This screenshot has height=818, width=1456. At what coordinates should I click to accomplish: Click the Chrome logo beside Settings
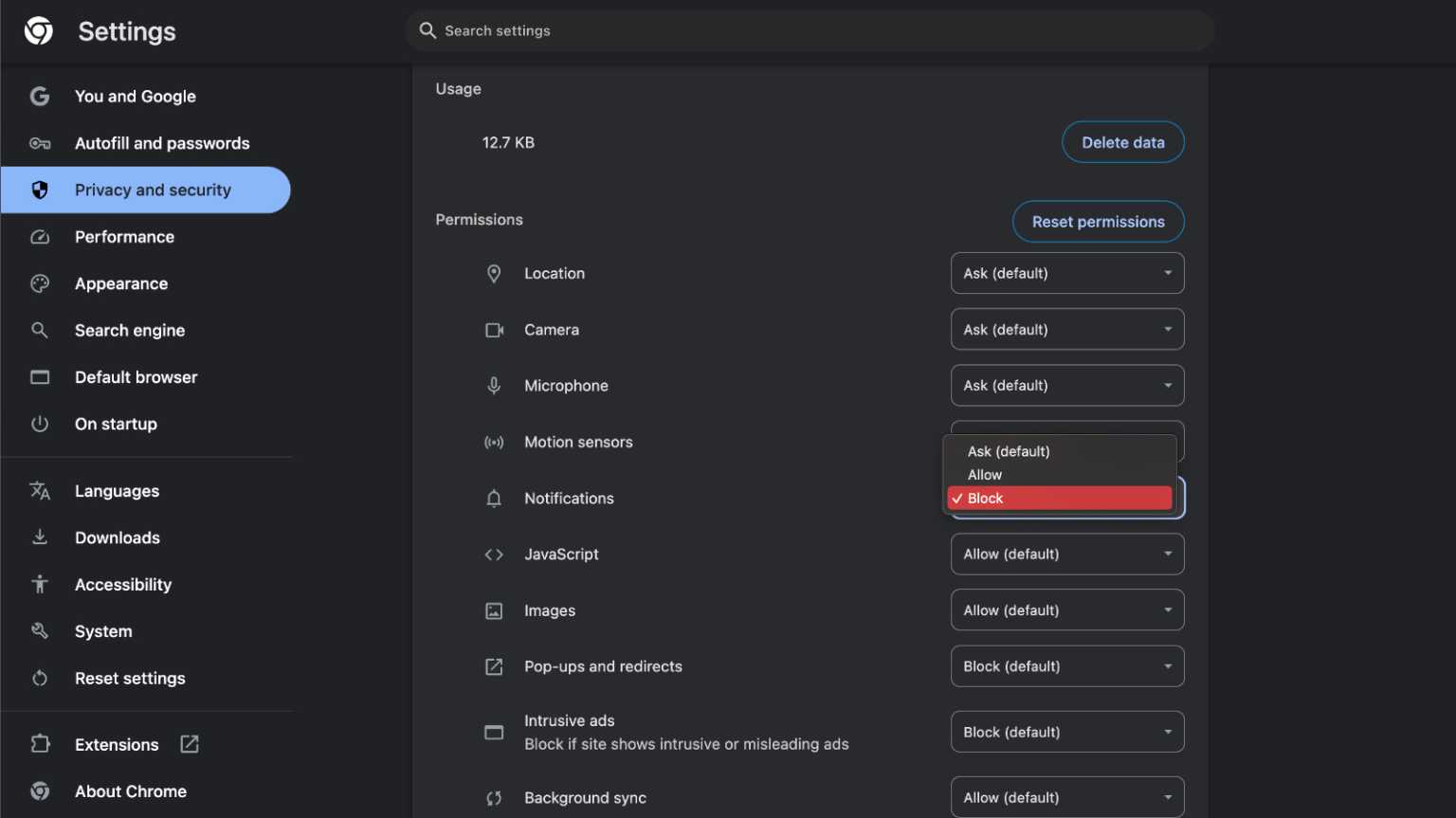[39, 31]
